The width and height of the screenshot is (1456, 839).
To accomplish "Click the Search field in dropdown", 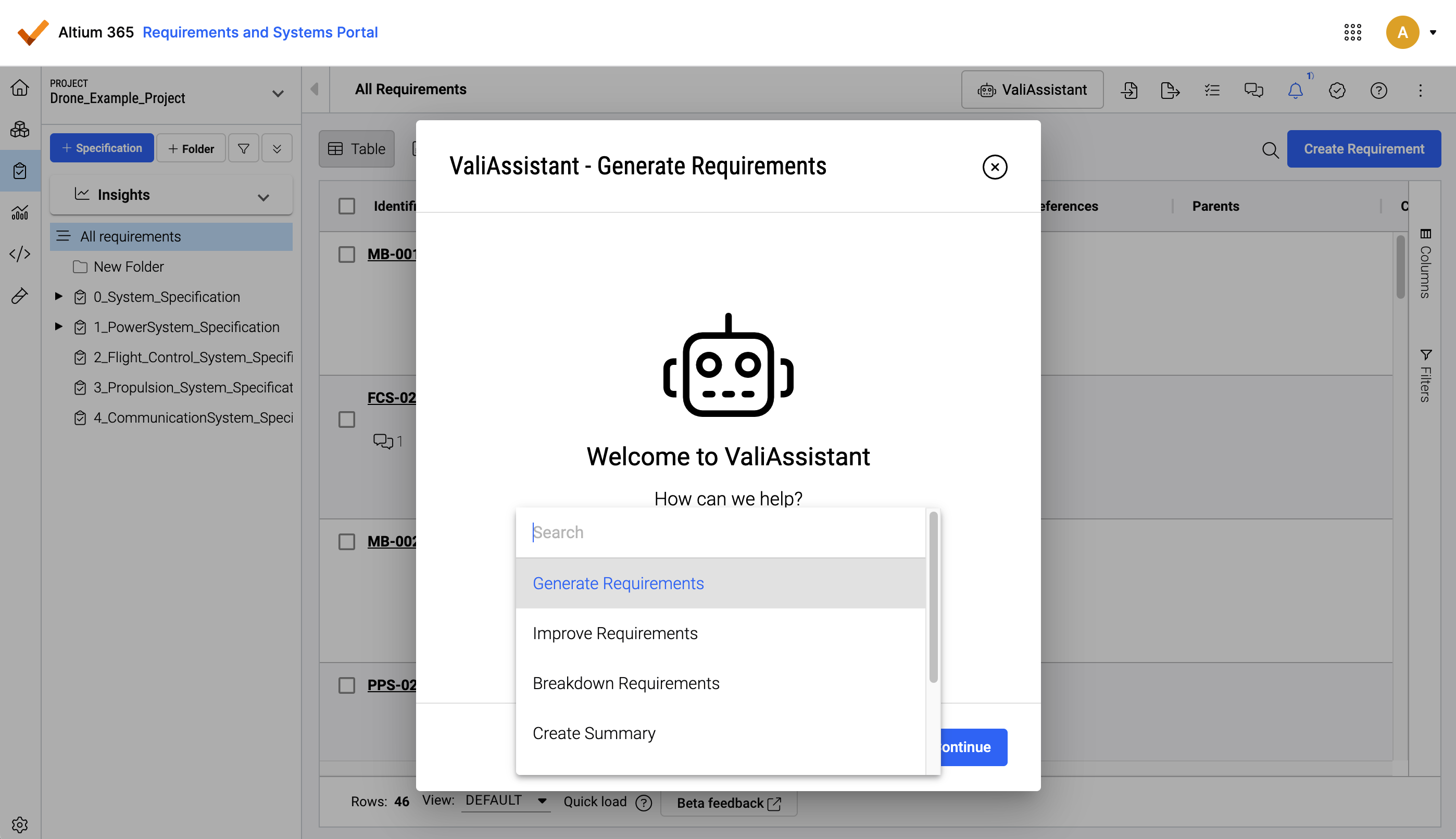I will 721,532.
